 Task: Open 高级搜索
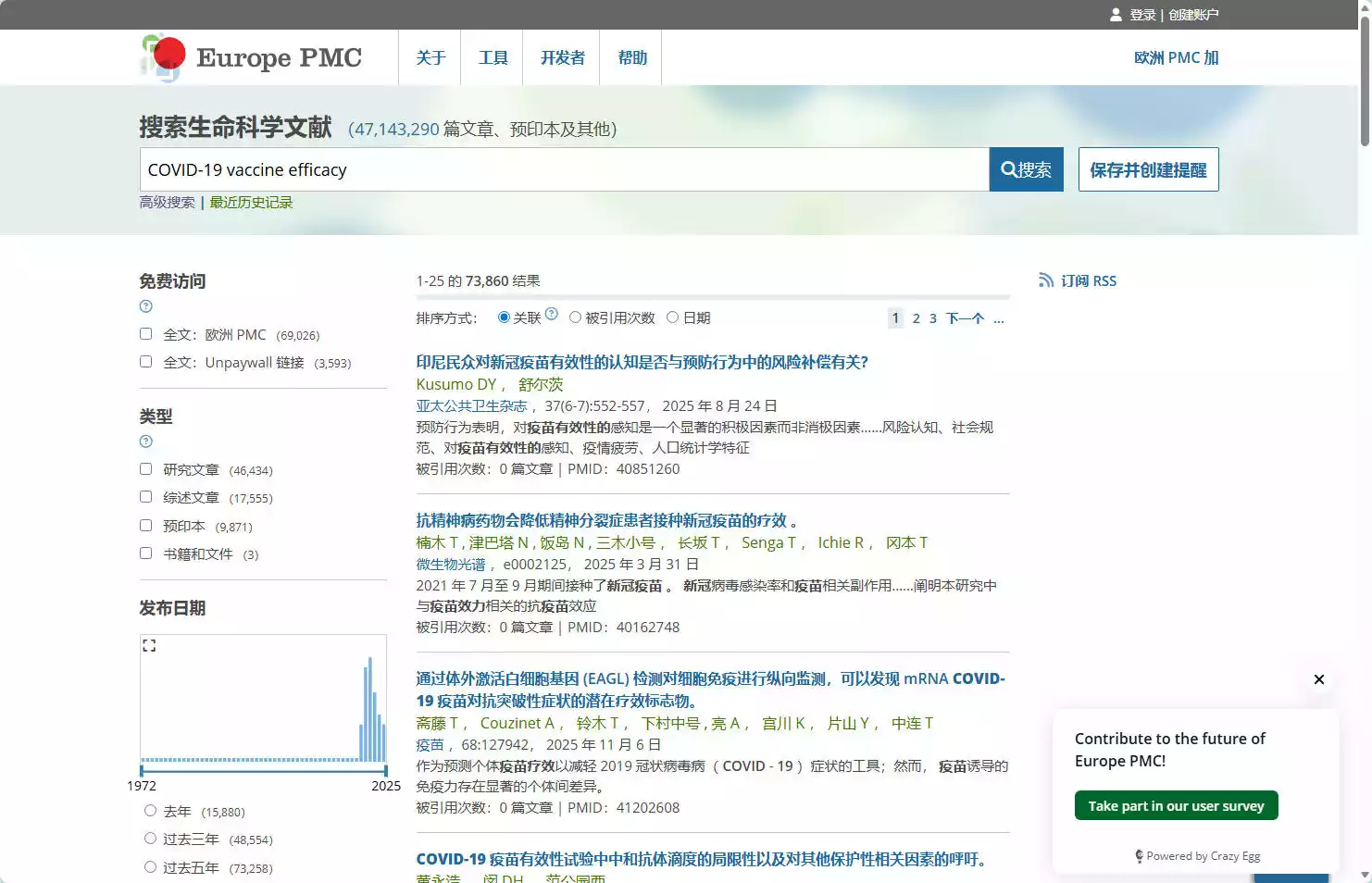[x=167, y=202]
